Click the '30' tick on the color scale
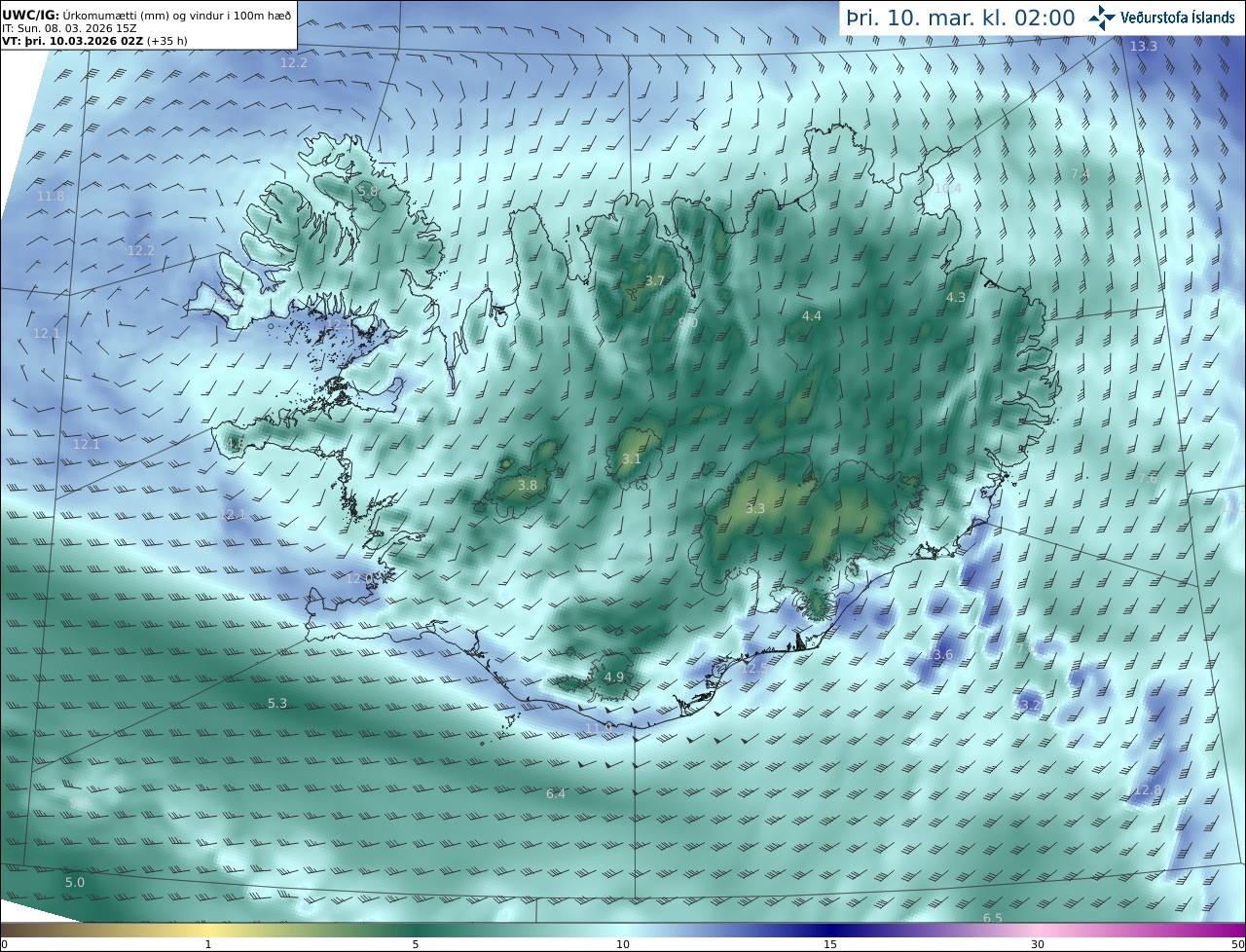This screenshot has height=952, width=1246. click(1038, 944)
